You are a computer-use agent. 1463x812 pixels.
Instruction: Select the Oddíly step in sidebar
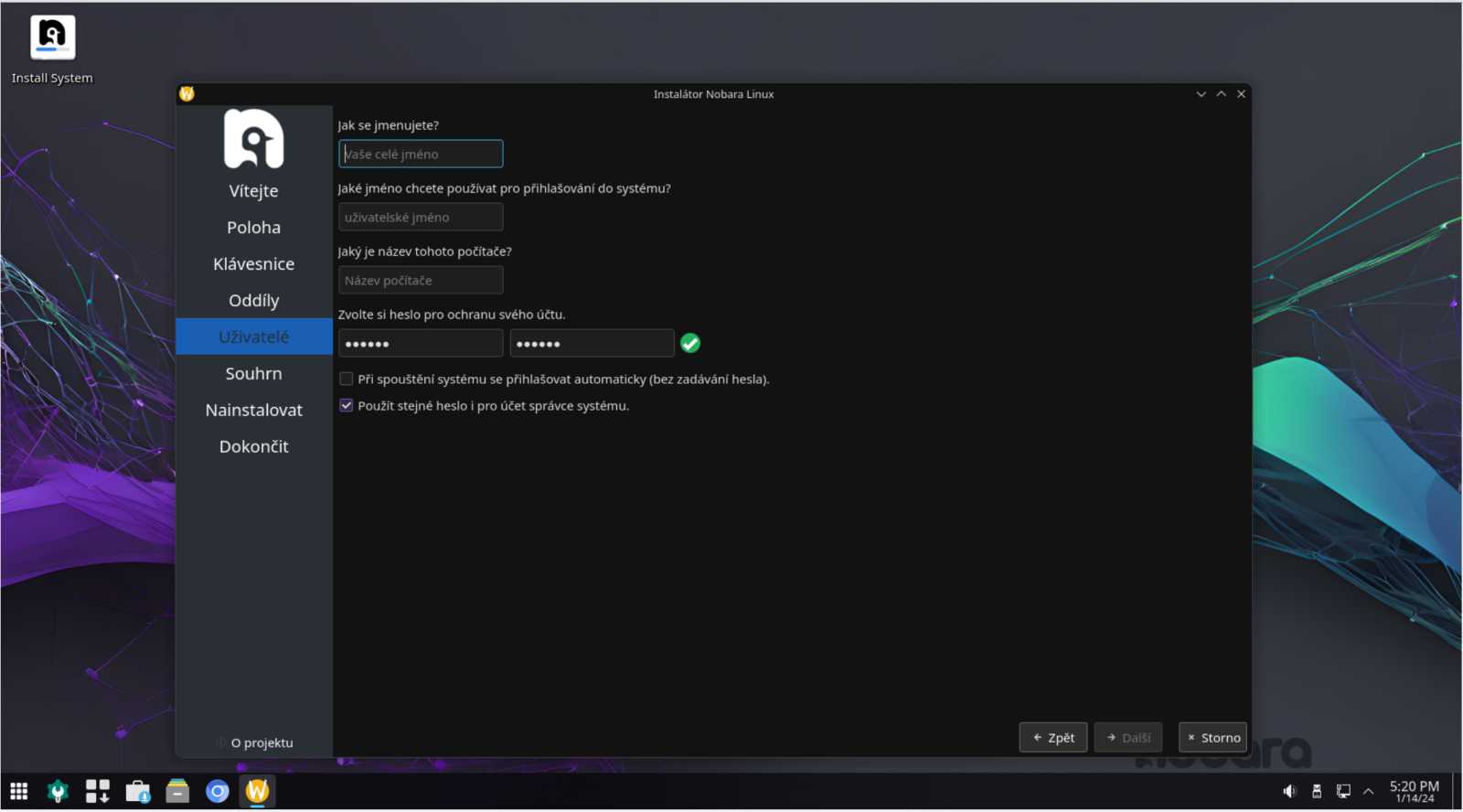click(x=254, y=300)
